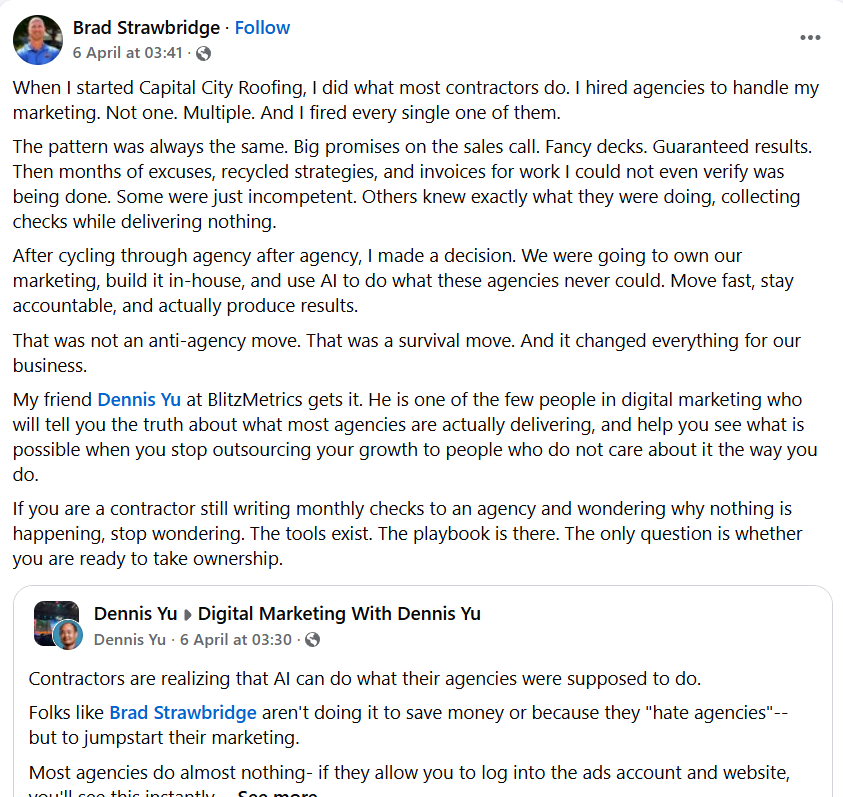Open the three-dot post options menu
This screenshot has height=797, width=843.
click(x=810, y=38)
